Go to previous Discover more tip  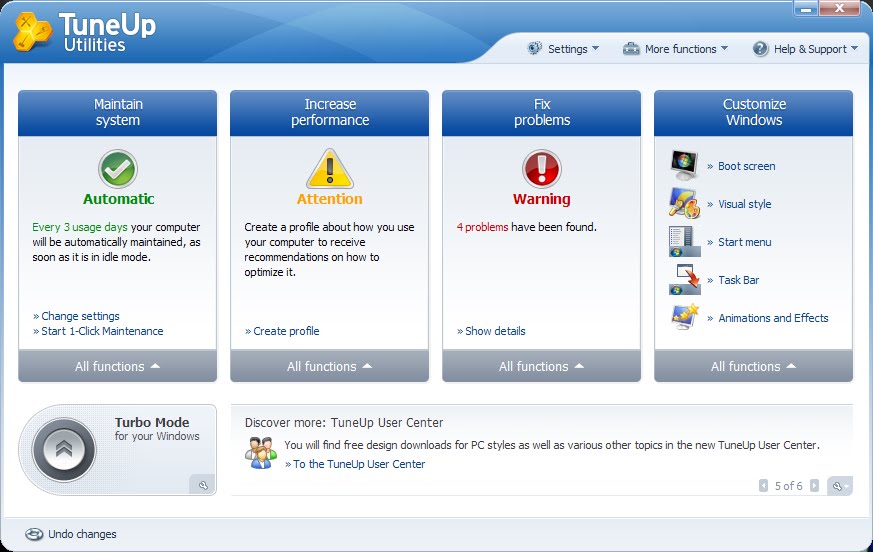763,486
